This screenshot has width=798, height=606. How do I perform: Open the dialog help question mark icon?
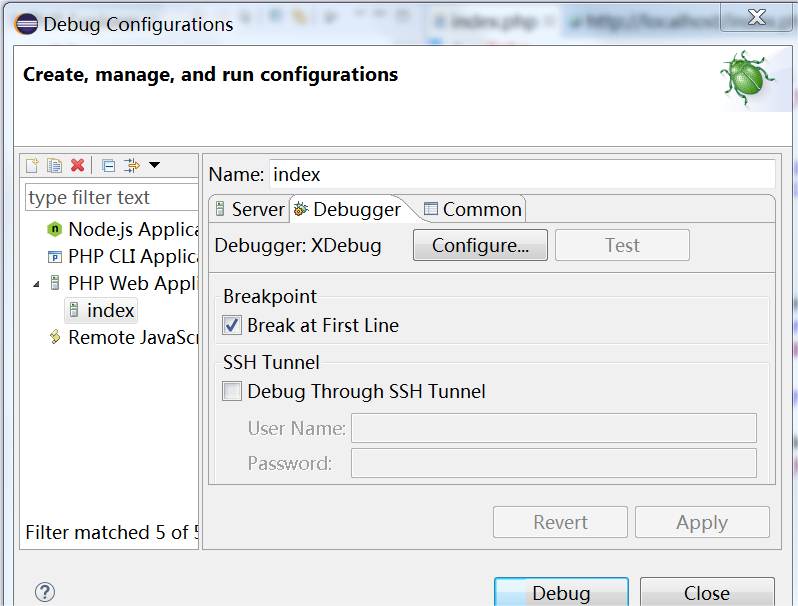point(45,592)
